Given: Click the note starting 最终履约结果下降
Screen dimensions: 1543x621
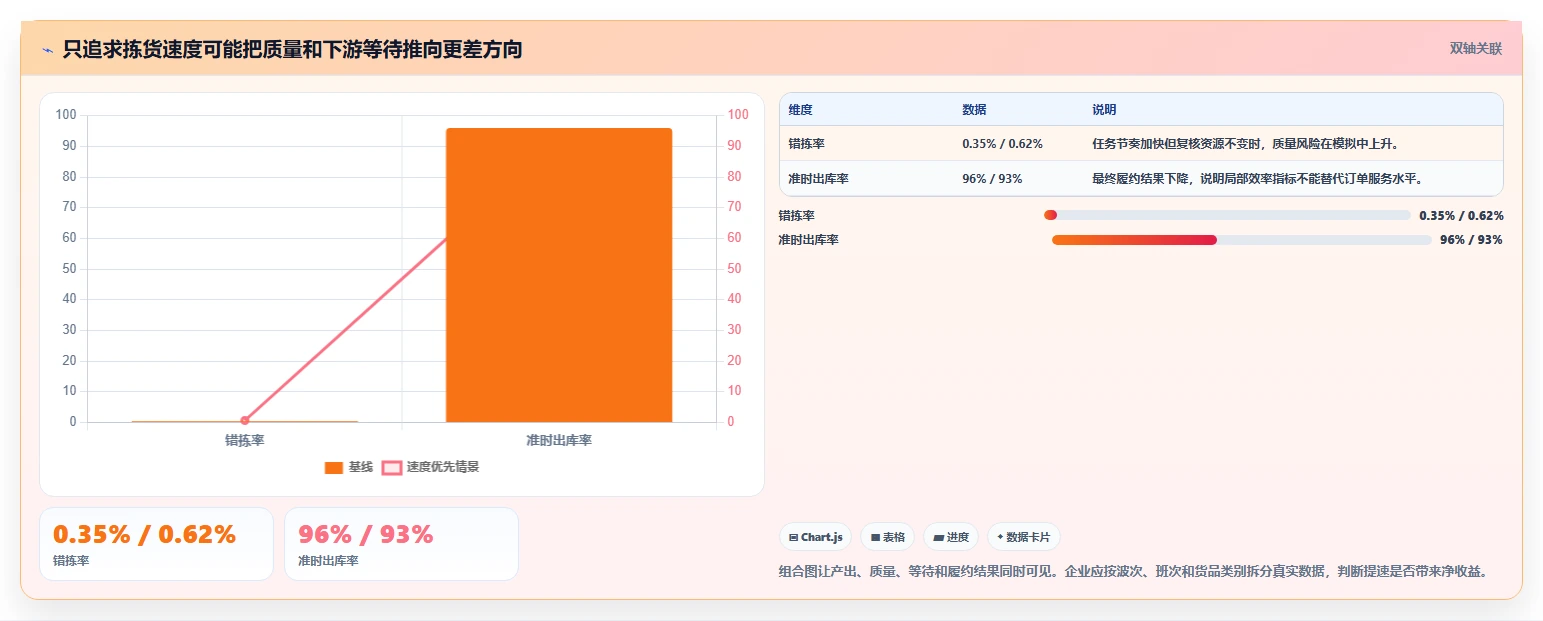Looking at the screenshot, I should pyautogui.click(x=1257, y=179).
